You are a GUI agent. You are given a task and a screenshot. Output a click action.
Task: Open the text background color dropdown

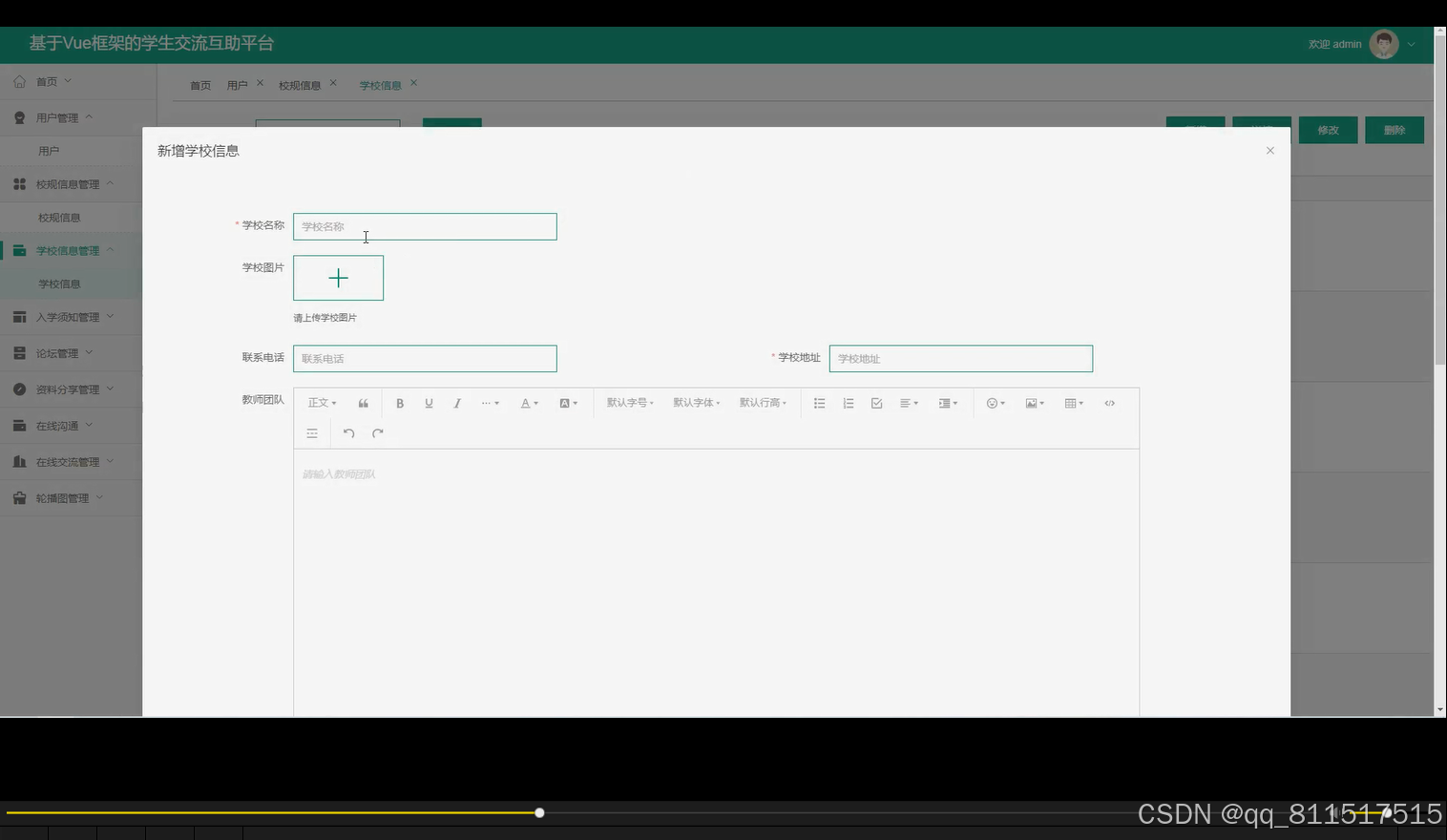[568, 404]
